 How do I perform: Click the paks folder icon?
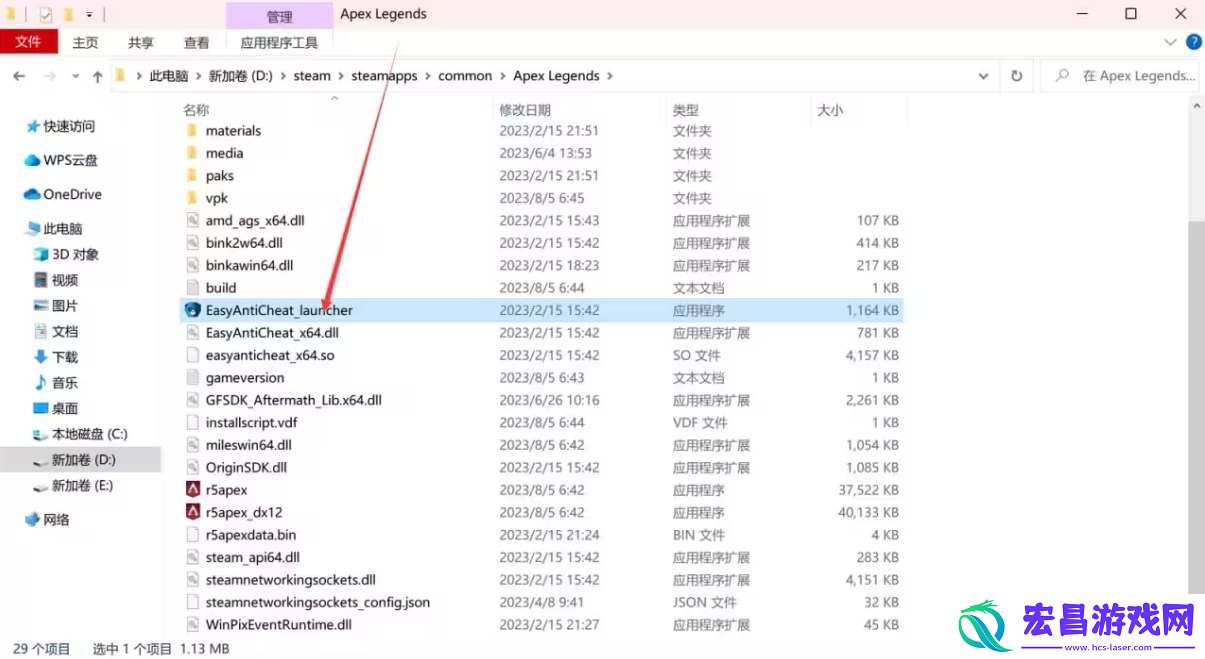coord(193,176)
